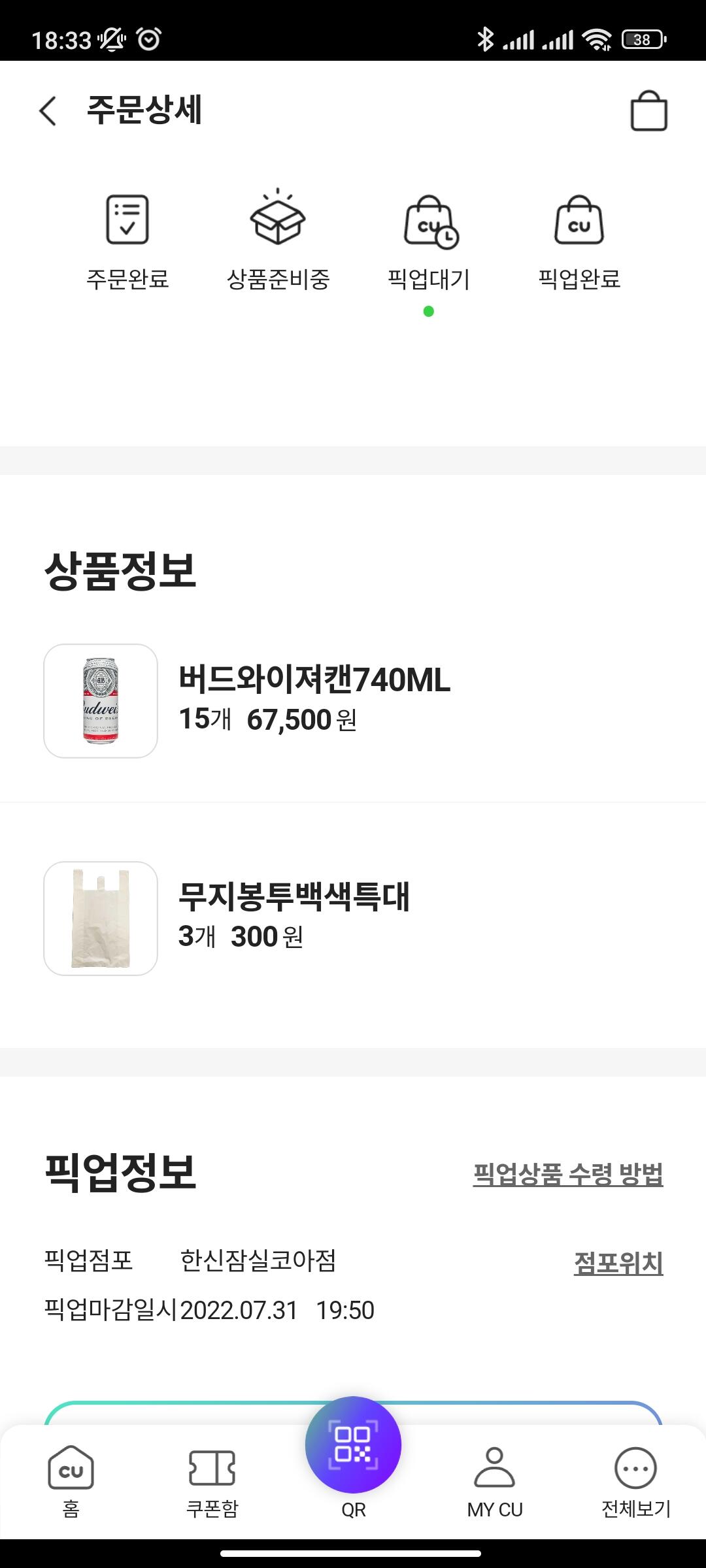706x1568 pixels.
Task: Select the 픽업대기 pickup-waiting bag icon
Action: (430, 222)
